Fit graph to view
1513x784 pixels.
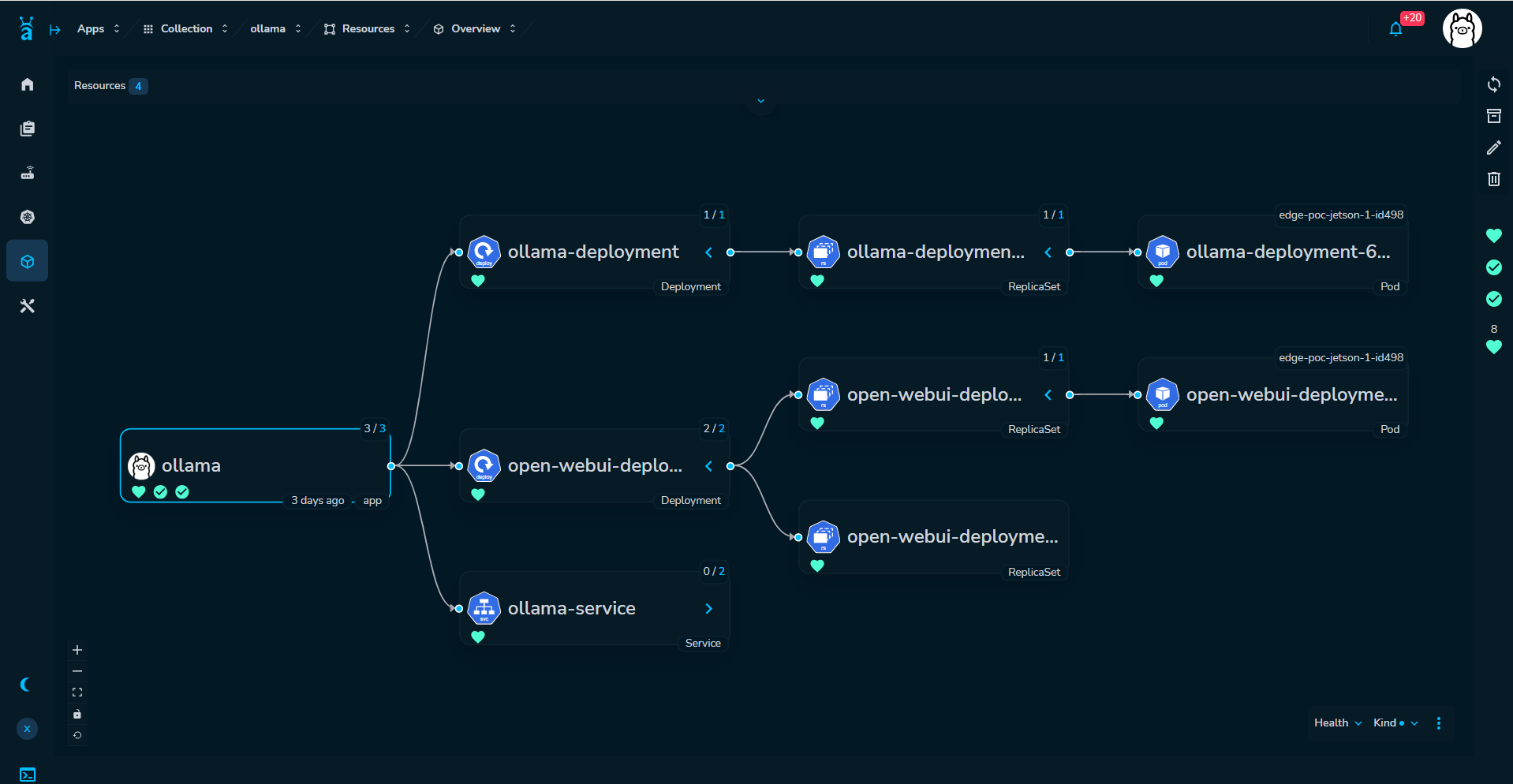77,693
